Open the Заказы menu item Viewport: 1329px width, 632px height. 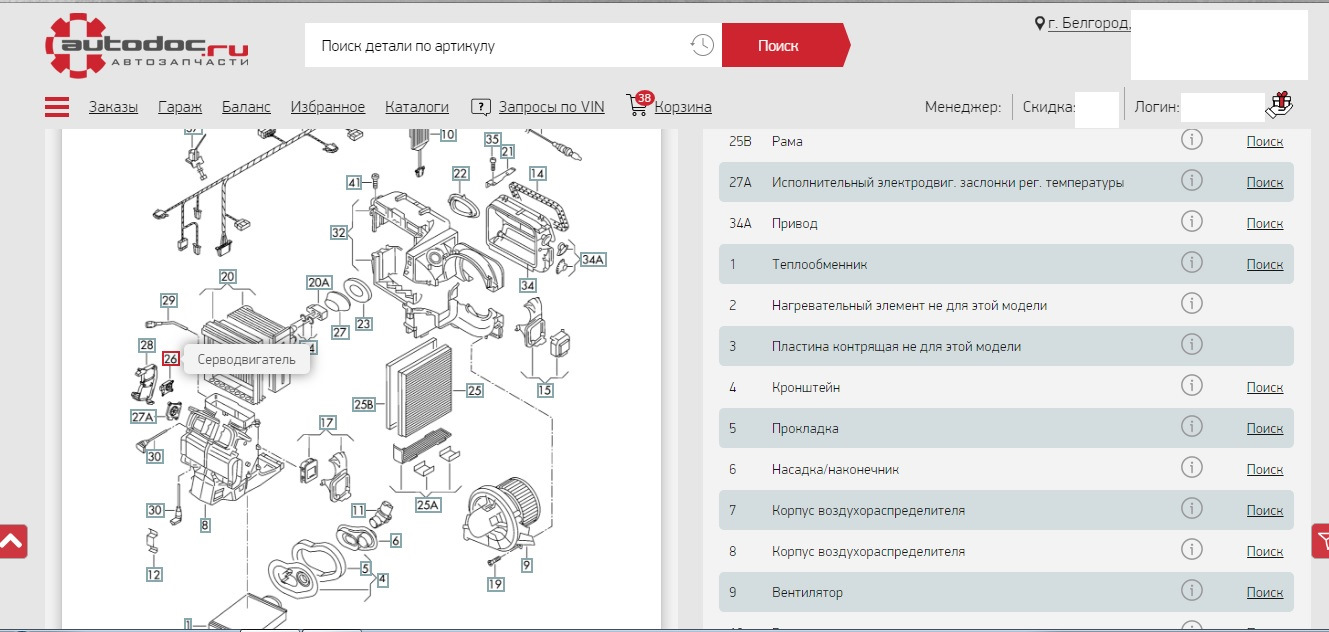(113, 107)
